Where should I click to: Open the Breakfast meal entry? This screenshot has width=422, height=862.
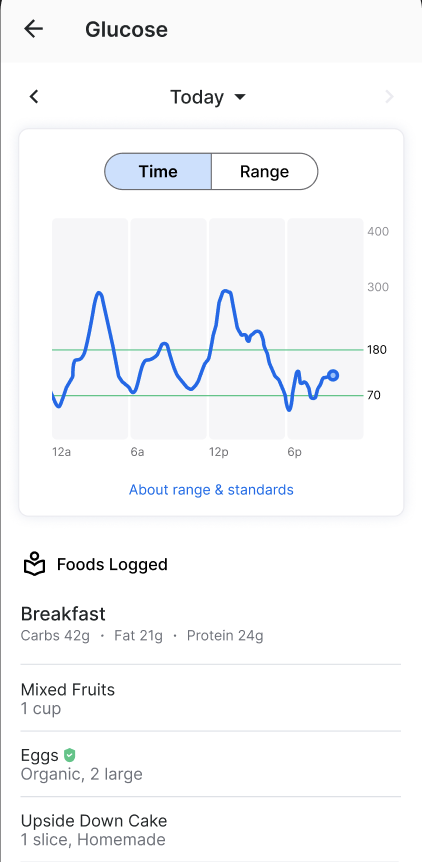click(211, 624)
